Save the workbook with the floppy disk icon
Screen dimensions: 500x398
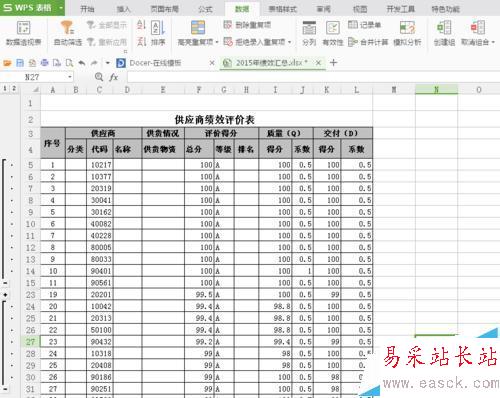(x=20, y=63)
